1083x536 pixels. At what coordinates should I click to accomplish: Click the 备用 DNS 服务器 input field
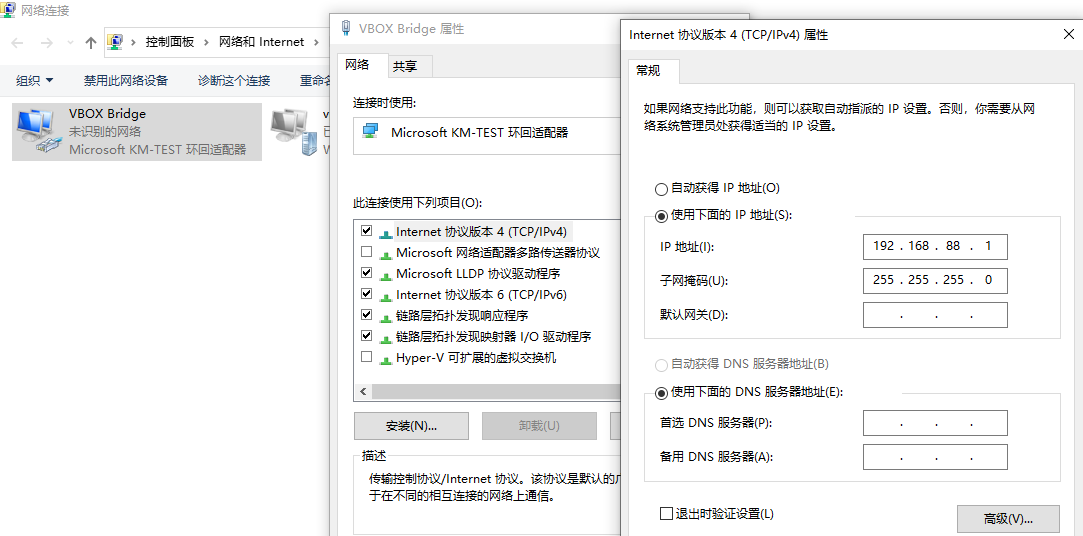[x=935, y=457]
